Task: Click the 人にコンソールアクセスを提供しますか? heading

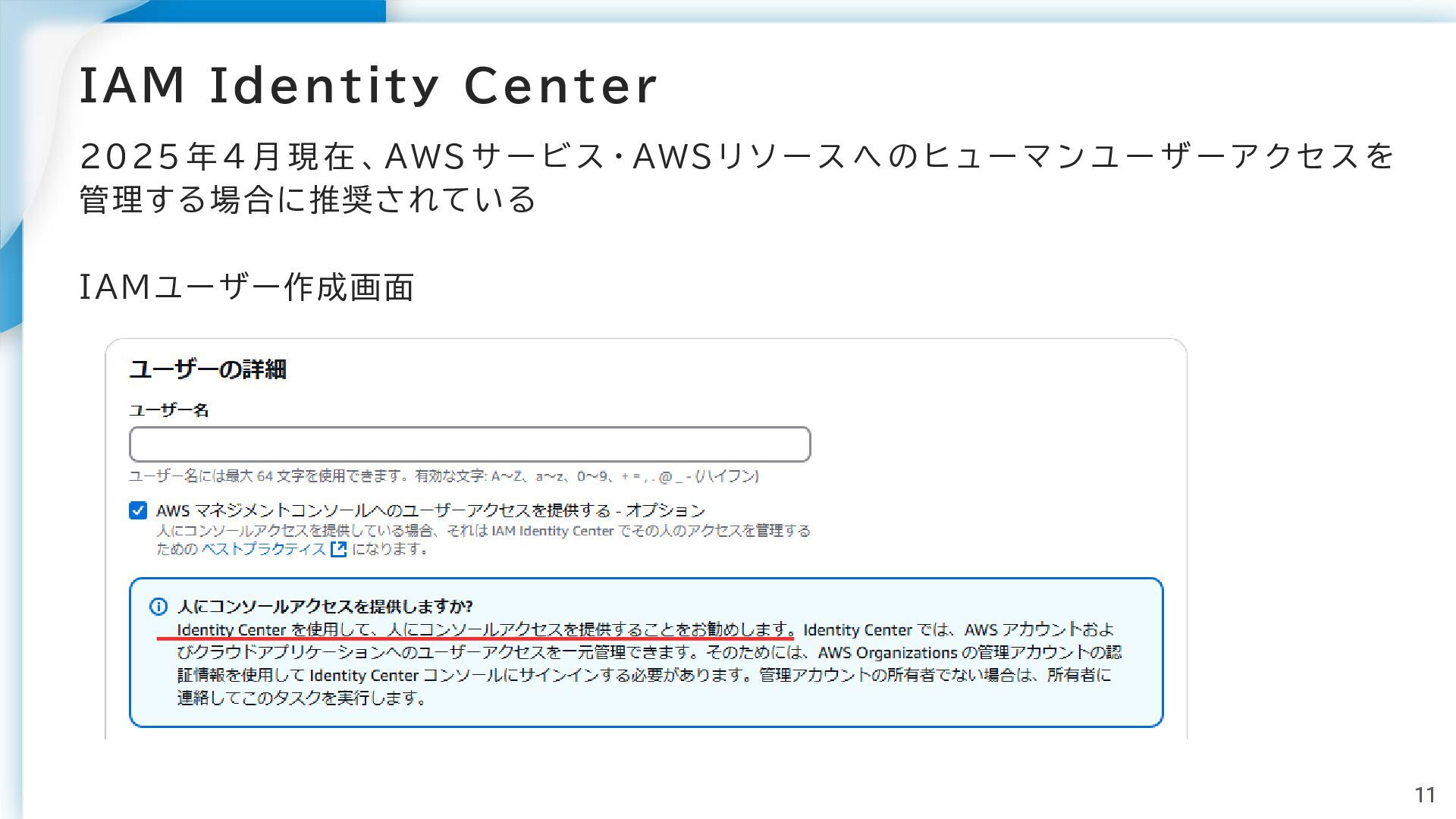Action: click(x=325, y=607)
